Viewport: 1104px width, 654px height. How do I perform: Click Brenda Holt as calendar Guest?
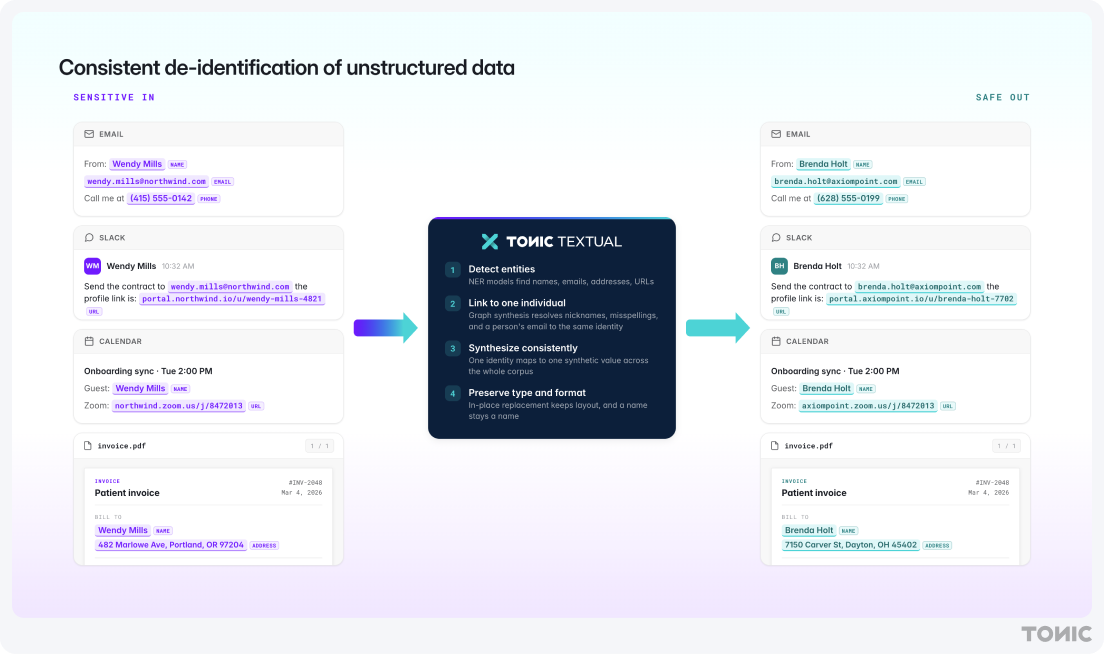tap(827, 389)
